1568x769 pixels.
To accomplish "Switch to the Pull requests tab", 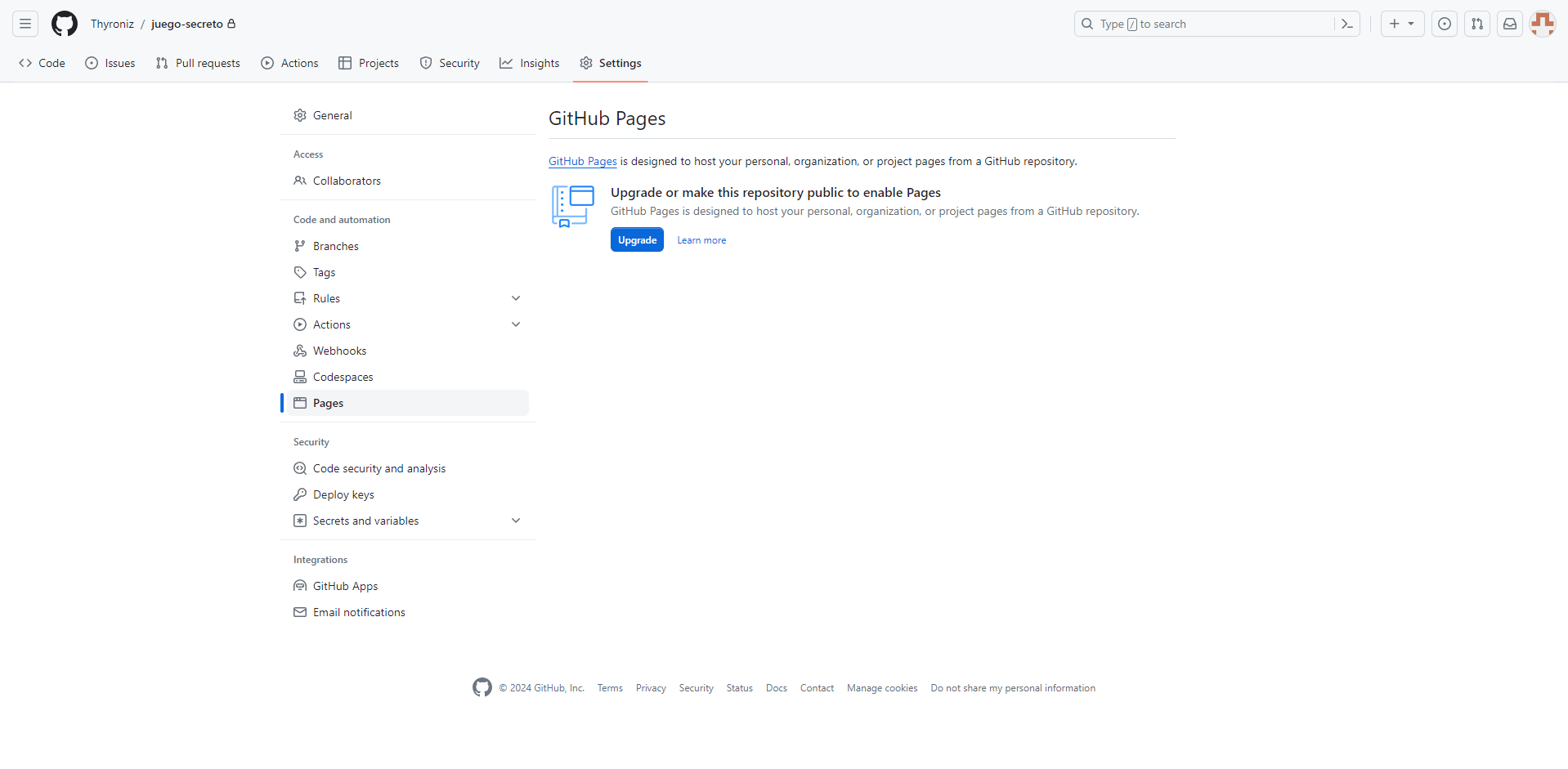I will [198, 63].
